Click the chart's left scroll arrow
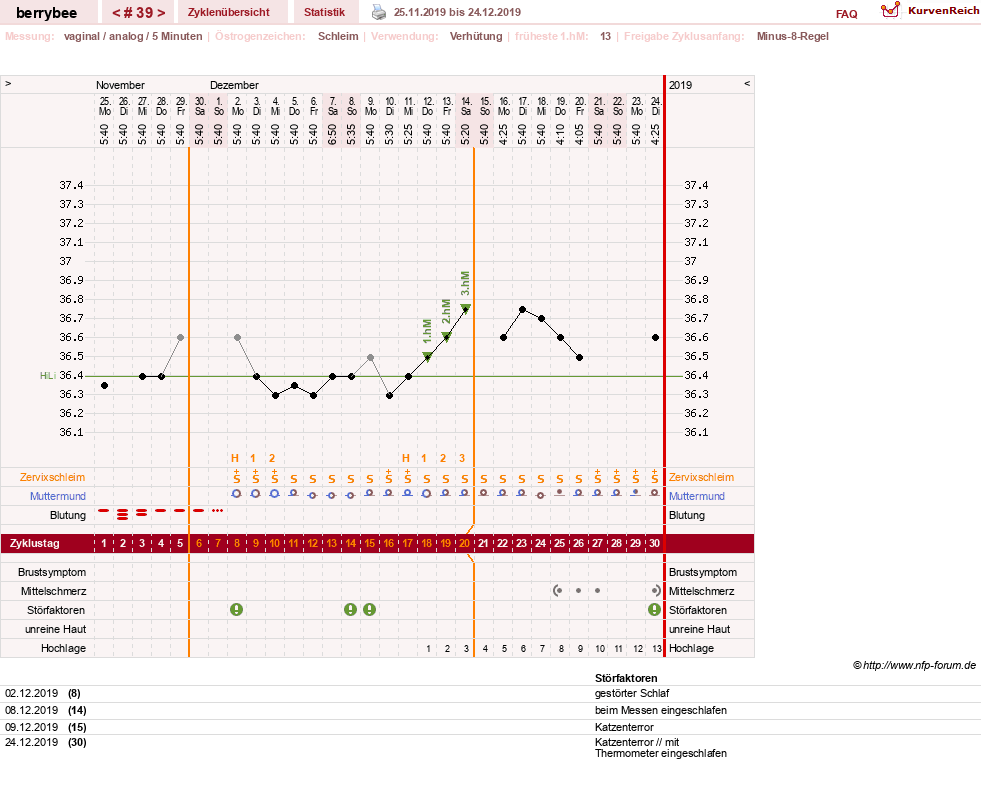981x791 pixels. pos(8,83)
